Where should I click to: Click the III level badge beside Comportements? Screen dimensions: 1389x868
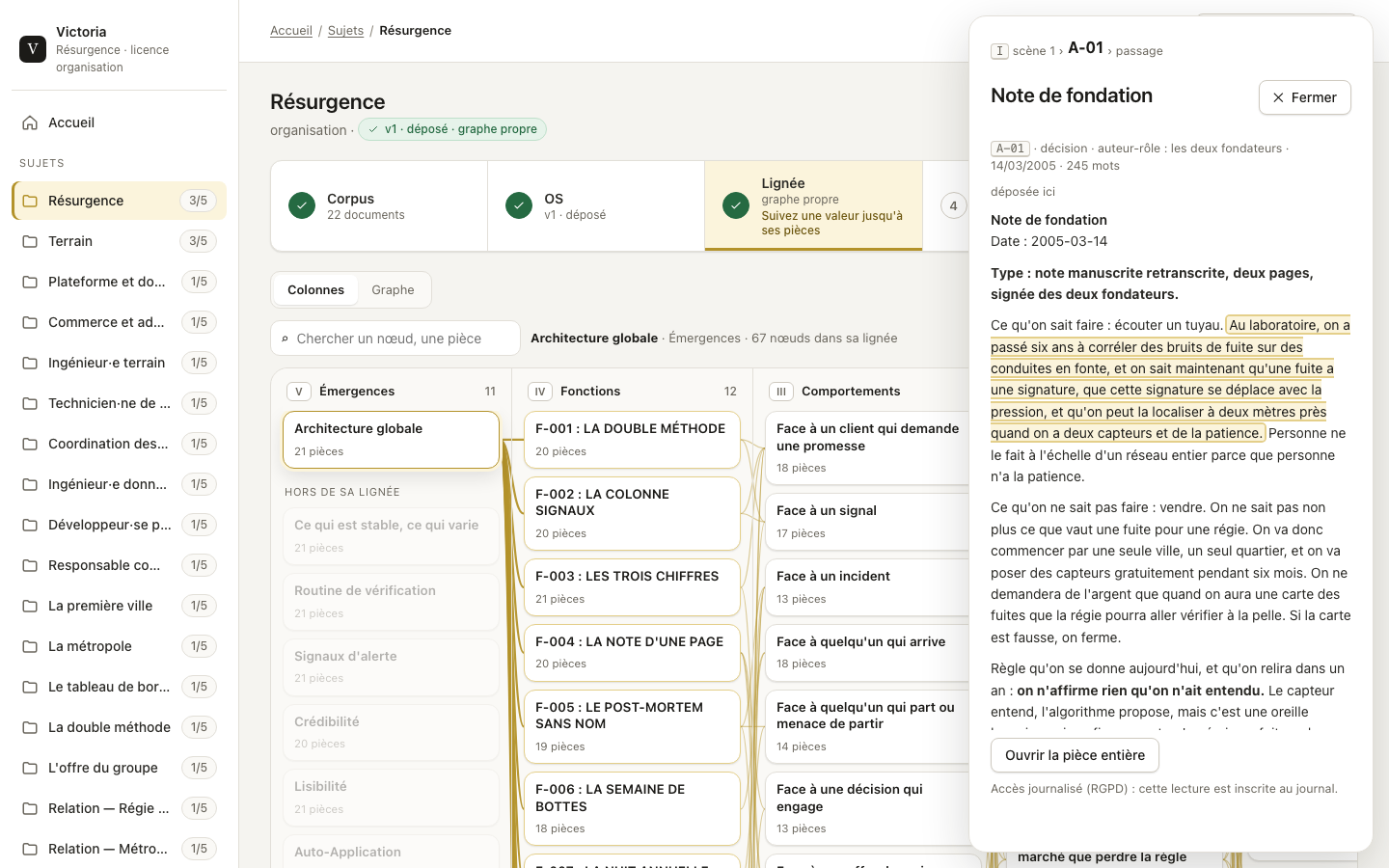780,392
